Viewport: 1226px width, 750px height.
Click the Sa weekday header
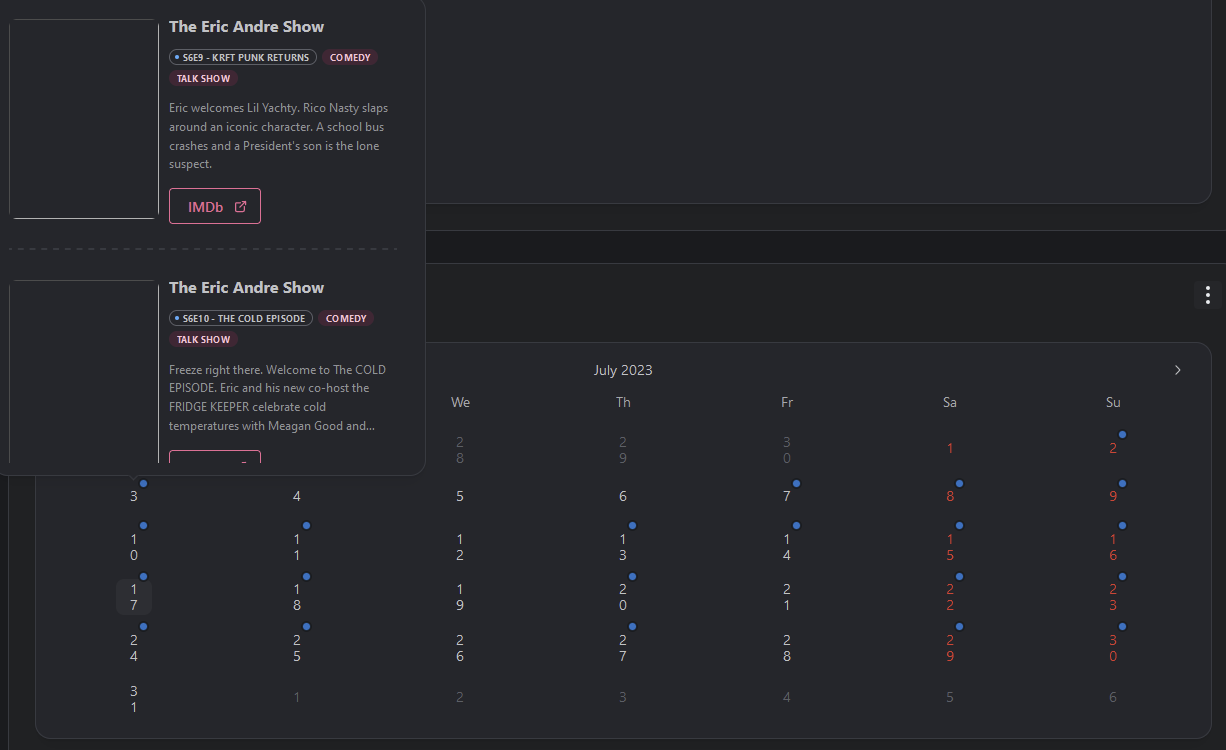[x=950, y=402]
